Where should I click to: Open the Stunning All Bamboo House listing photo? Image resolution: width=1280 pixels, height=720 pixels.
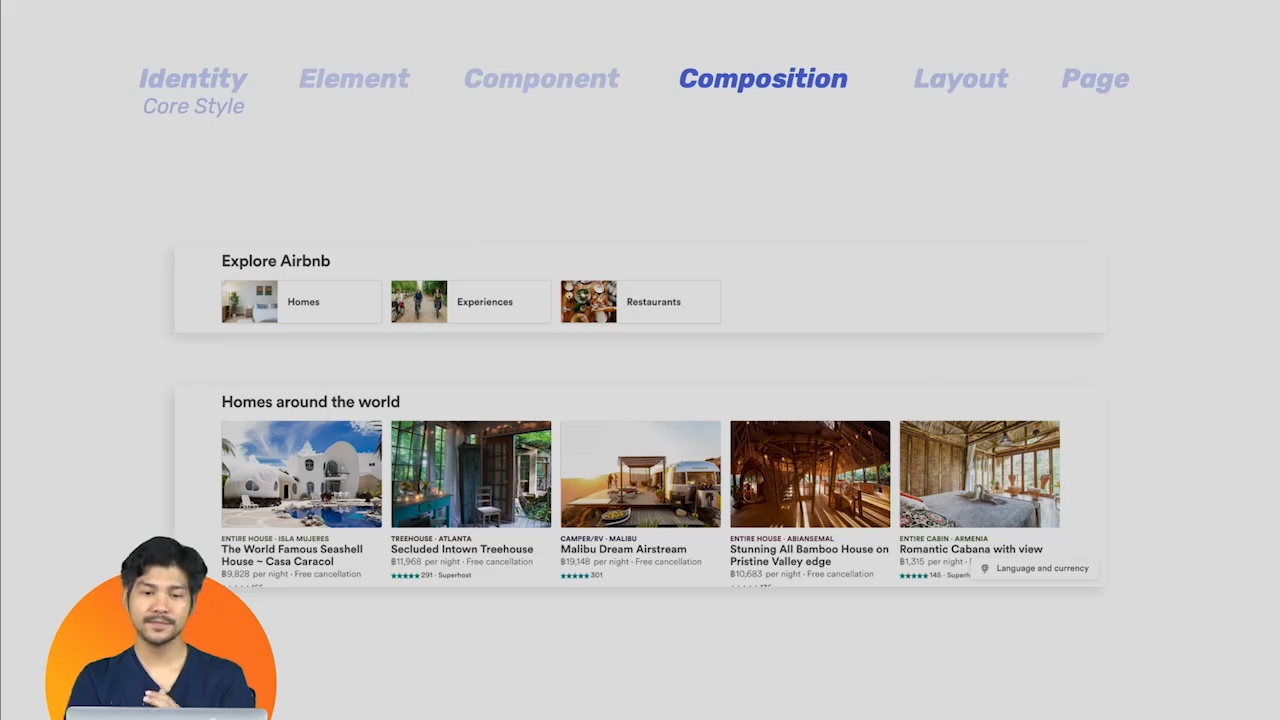click(x=810, y=473)
